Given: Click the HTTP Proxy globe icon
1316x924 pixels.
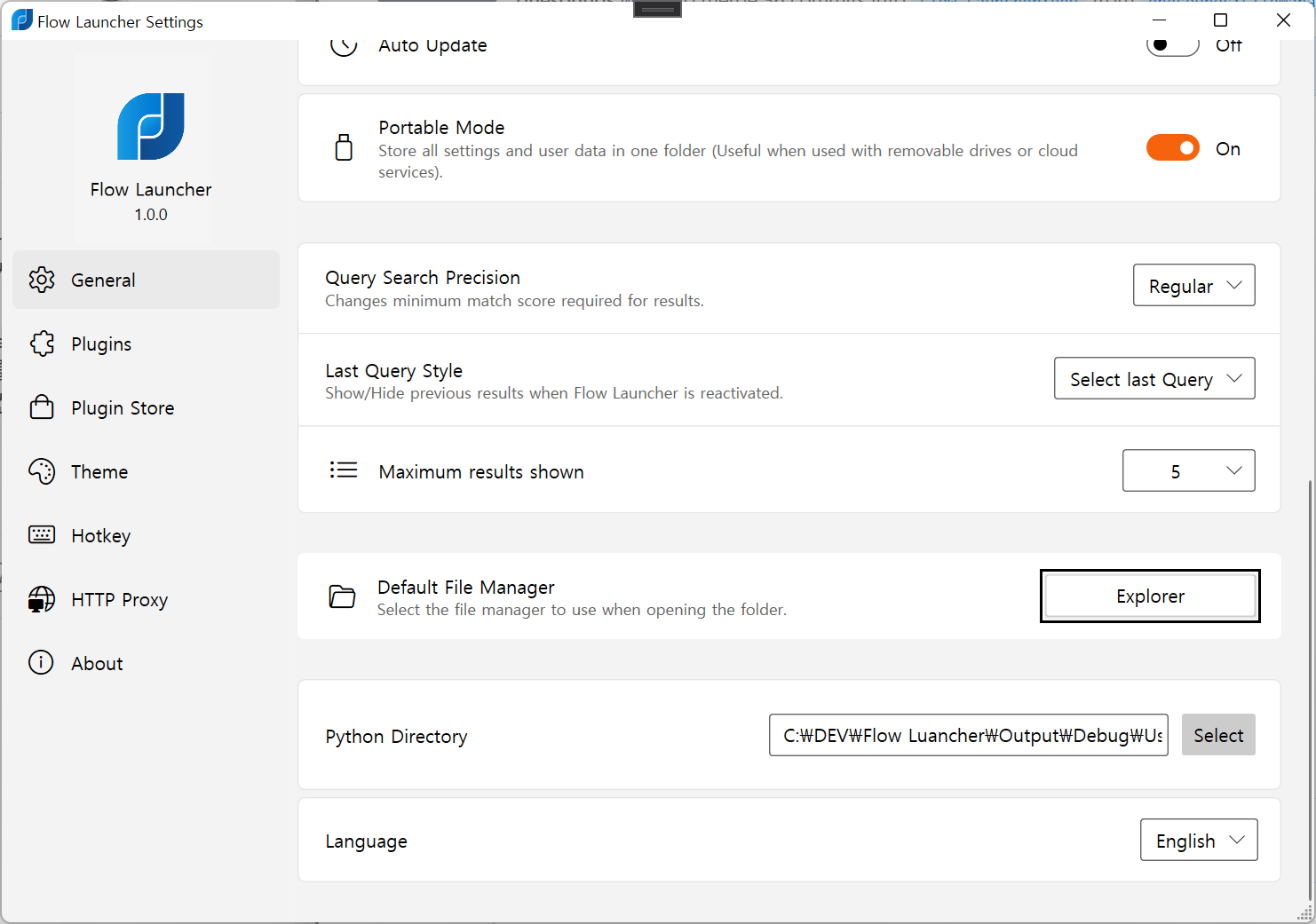Looking at the screenshot, I should [42, 599].
